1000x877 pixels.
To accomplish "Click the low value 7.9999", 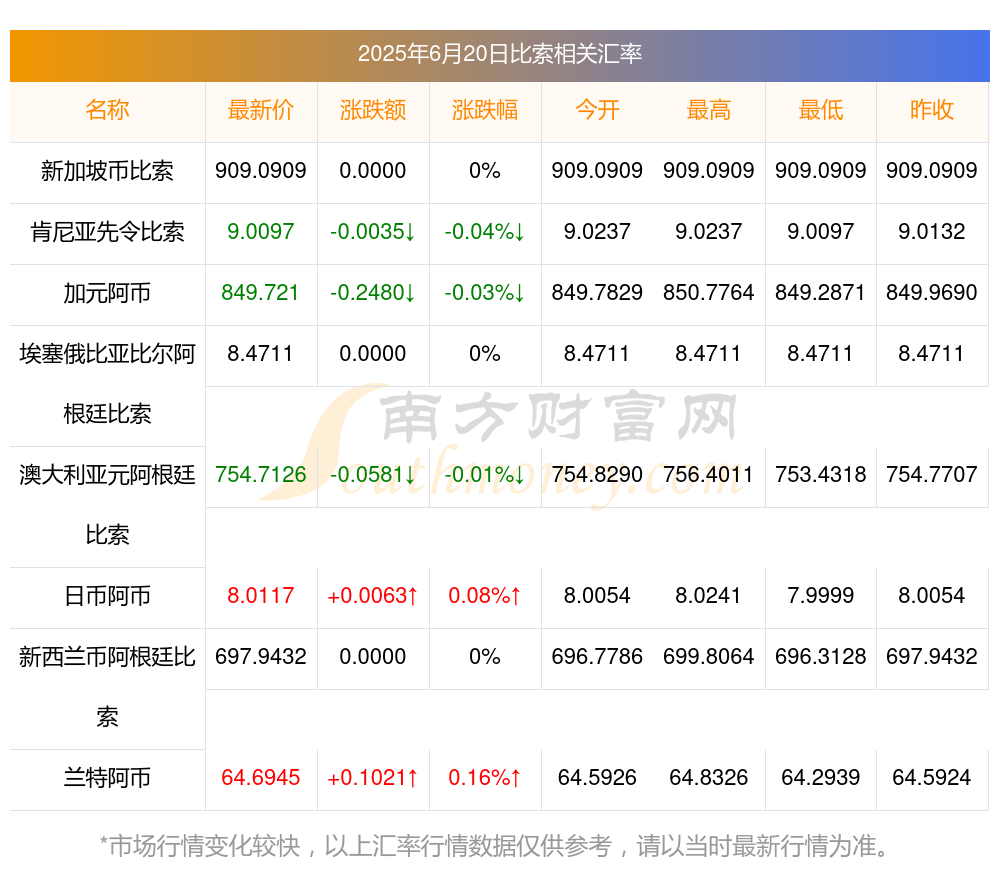I will pos(821,596).
